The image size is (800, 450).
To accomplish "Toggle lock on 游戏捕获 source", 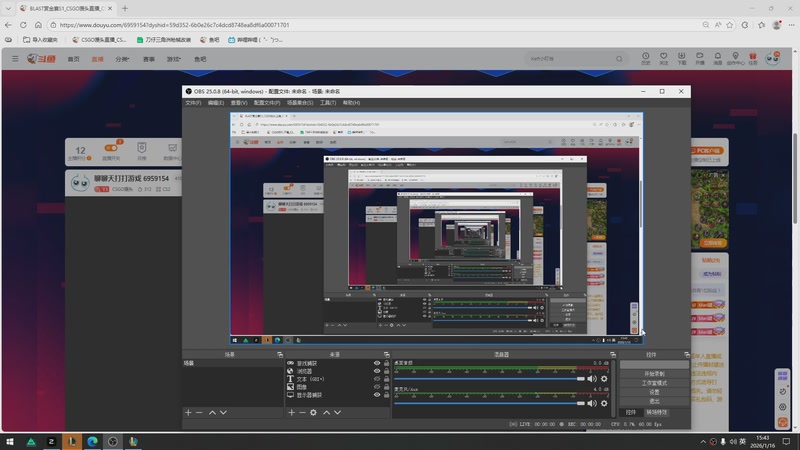I will coord(386,363).
